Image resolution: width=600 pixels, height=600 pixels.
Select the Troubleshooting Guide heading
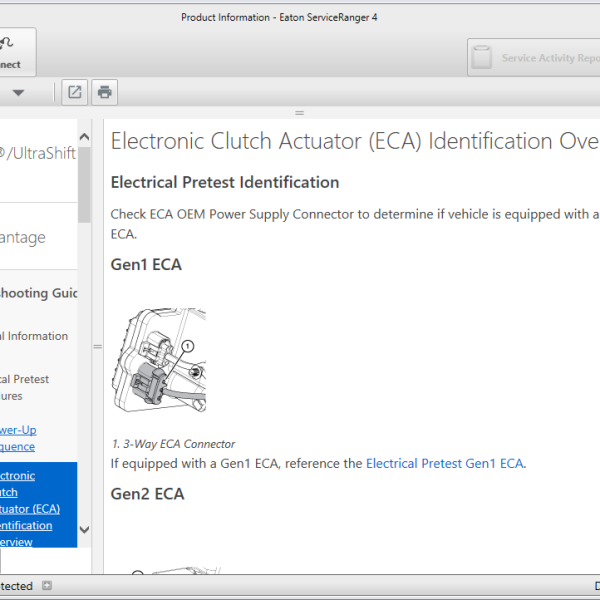coord(38,293)
